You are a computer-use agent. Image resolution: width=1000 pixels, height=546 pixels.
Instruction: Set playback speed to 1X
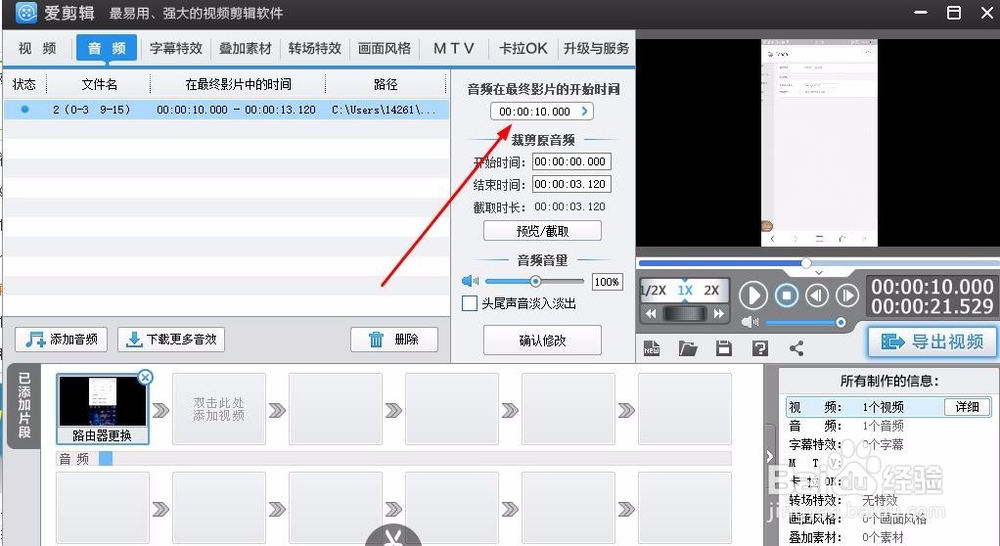pyautogui.click(x=685, y=290)
